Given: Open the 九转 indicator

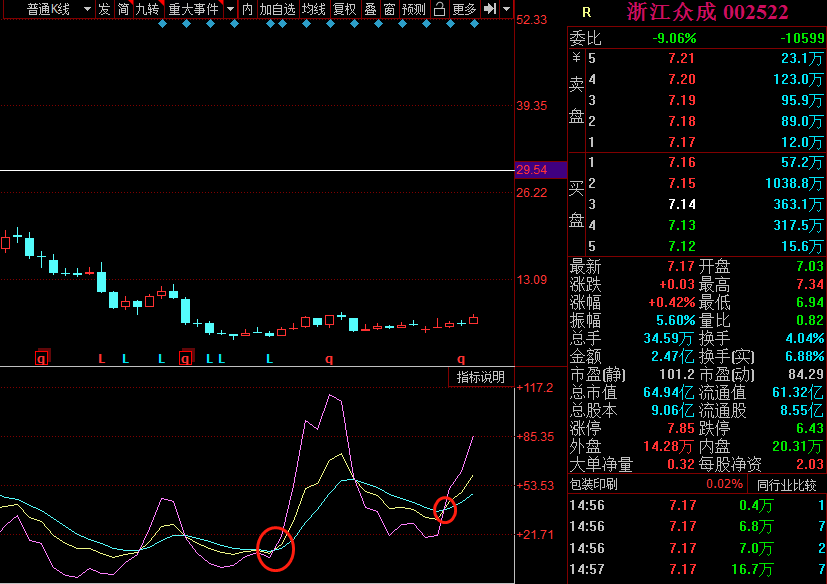Looking at the screenshot, I should 147,9.
